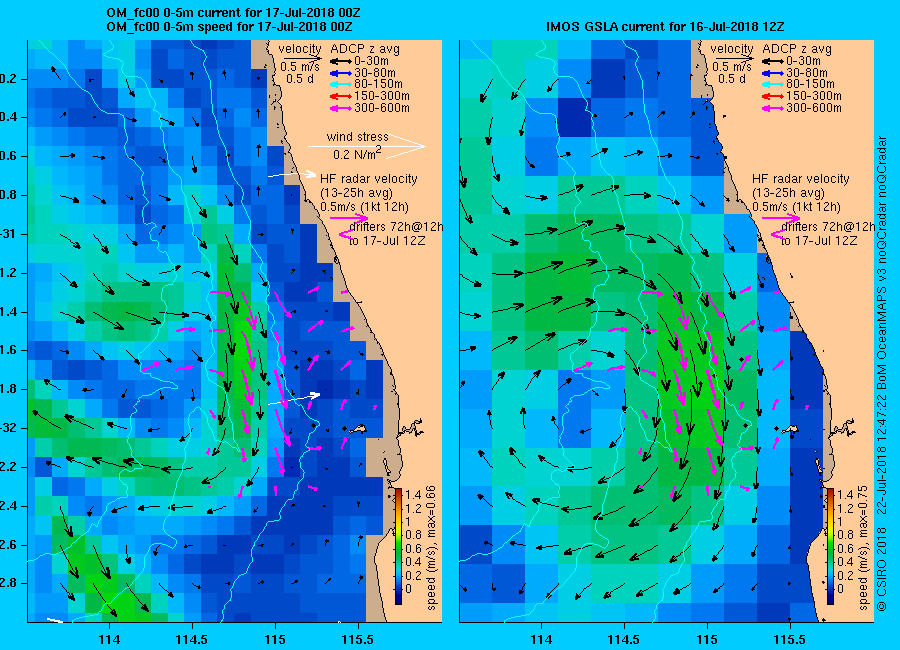The height and width of the screenshot is (650, 900).
Task: Click Rottnest Island on the OM_fc00 map
Action: (358, 429)
